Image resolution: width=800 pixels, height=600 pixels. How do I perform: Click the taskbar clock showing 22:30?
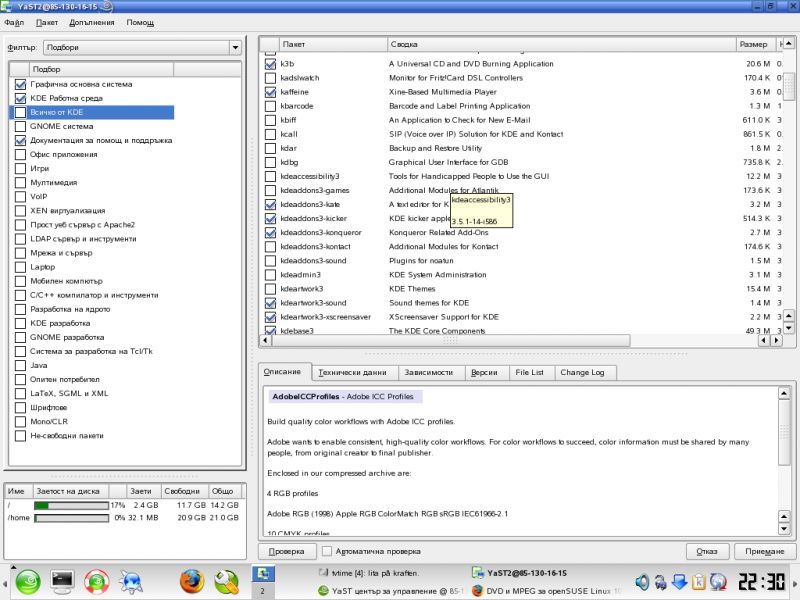pyautogui.click(x=762, y=582)
